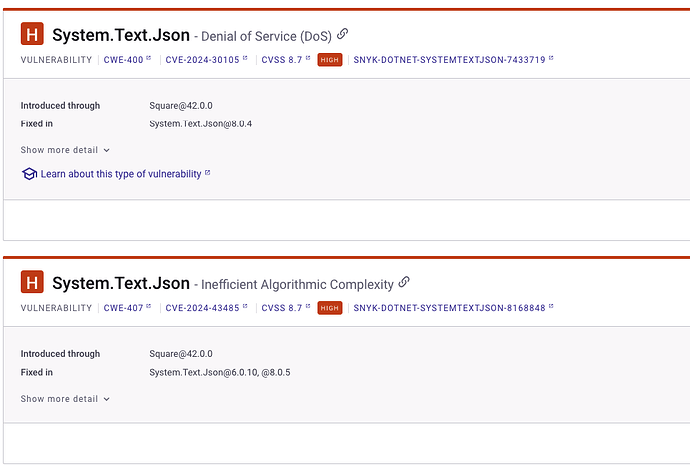Click CVSS 8.7 on the Denial of Service card
Image resolution: width=690 pixels, height=466 pixels.
282,59
